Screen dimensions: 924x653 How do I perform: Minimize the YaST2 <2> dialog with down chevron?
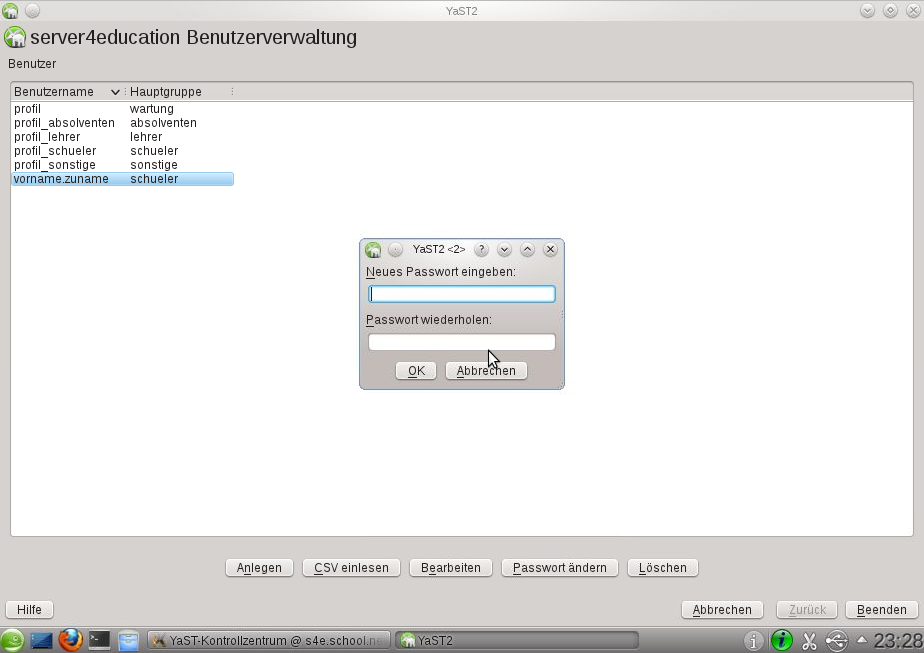pyautogui.click(x=504, y=249)
